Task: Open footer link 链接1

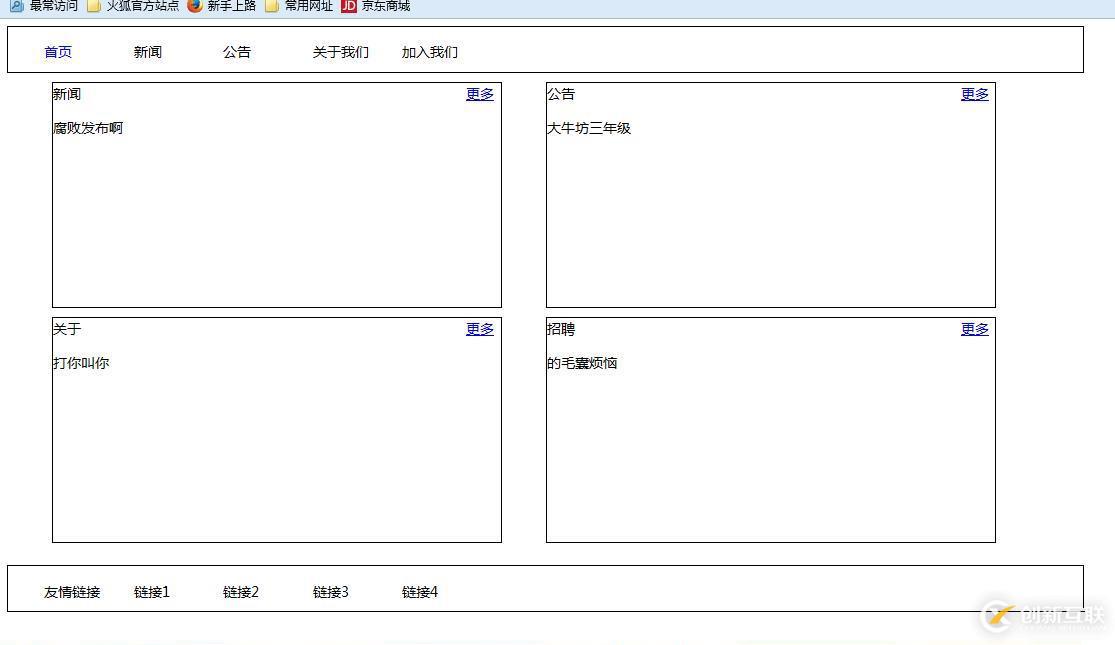Action: [x=151, y=592]
